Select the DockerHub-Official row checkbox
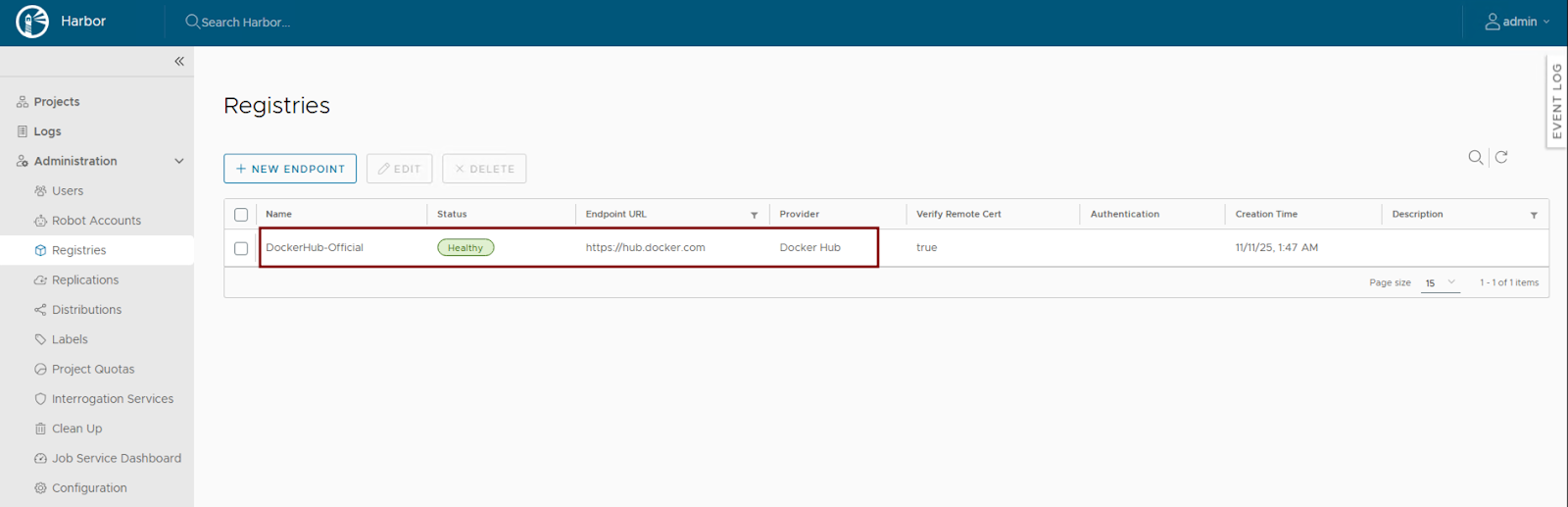Viewport: 1568px width, 507px height. coord(241,248)
